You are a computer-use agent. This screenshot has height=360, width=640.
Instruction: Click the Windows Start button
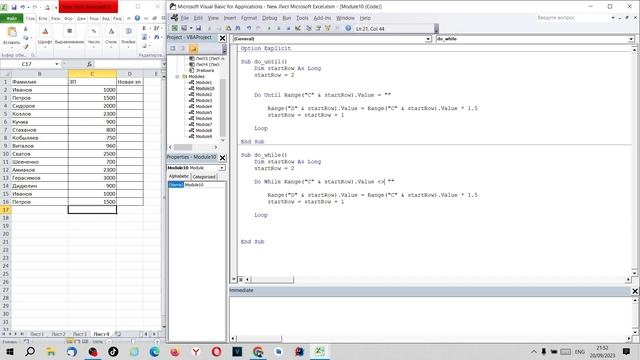click(9, 351)
